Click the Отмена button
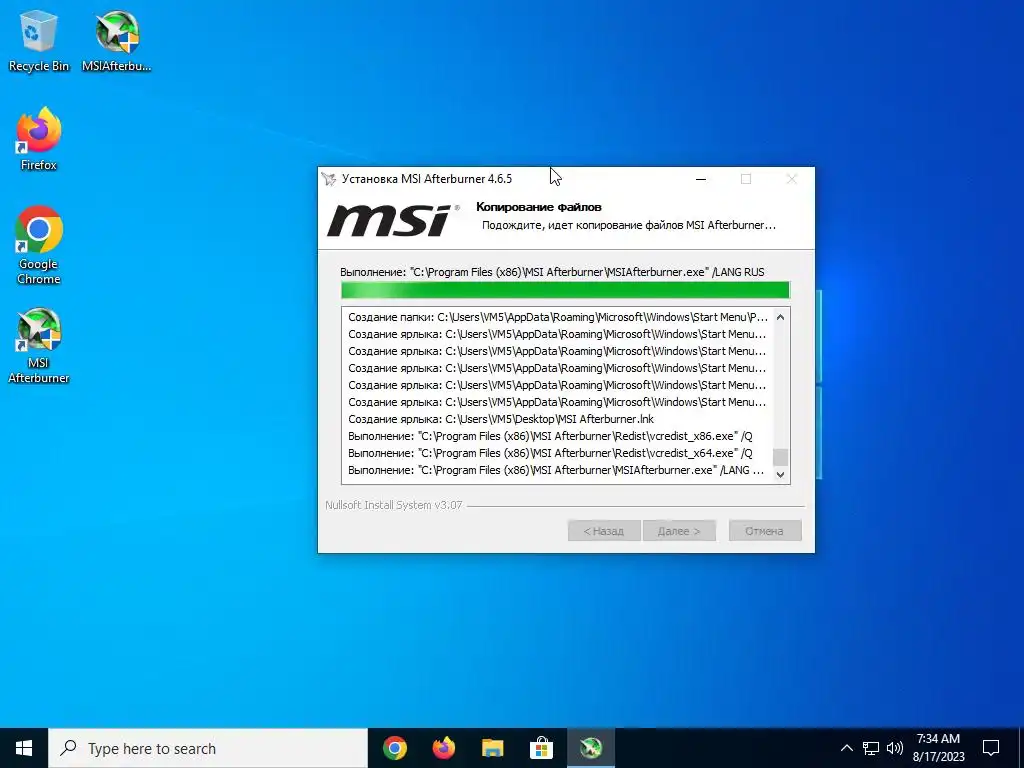 765,531
